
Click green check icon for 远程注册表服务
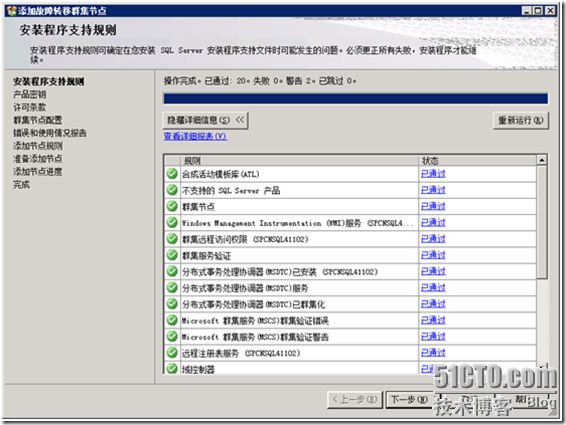(172, 352)
